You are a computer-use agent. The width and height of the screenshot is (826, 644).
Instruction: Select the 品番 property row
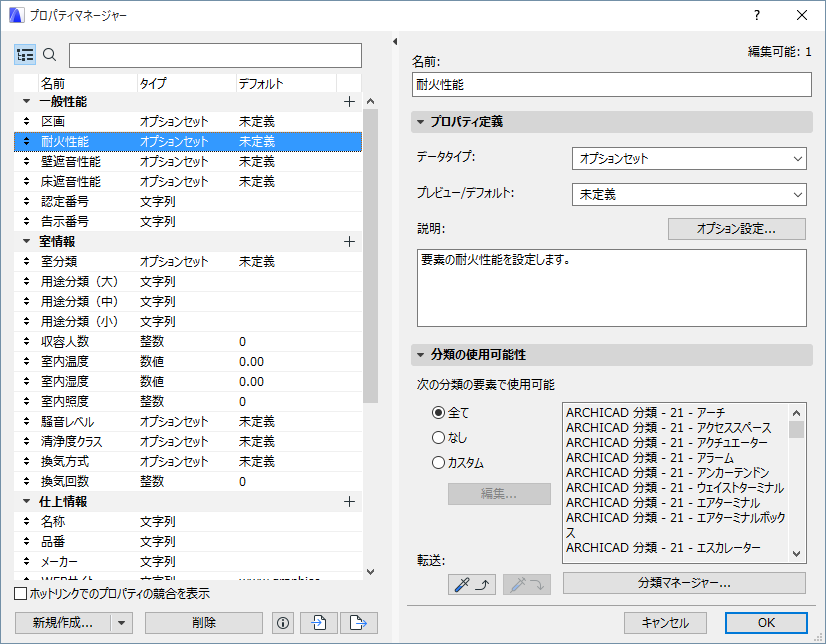point(188,542)
